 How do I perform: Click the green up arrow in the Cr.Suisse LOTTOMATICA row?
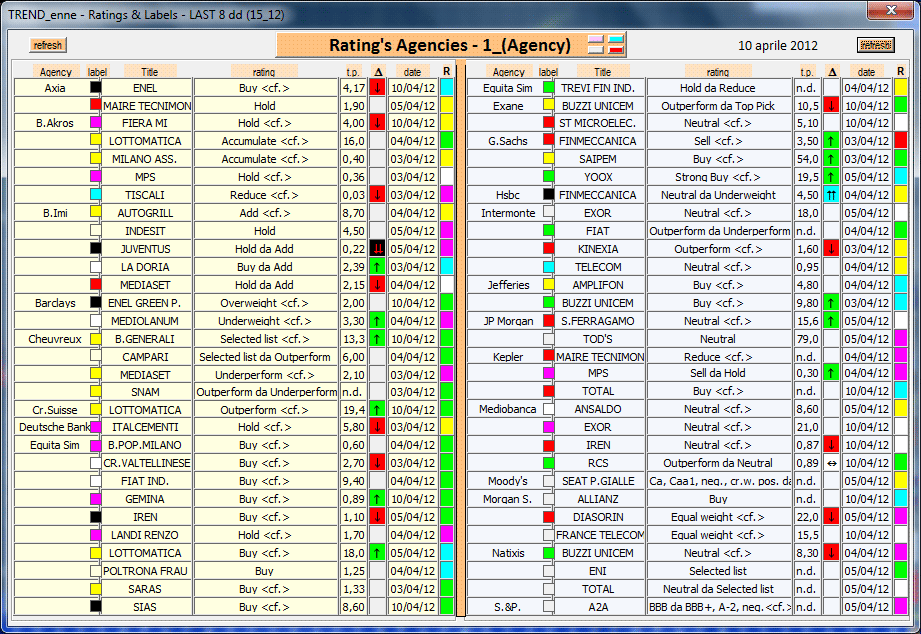point(377,409)
